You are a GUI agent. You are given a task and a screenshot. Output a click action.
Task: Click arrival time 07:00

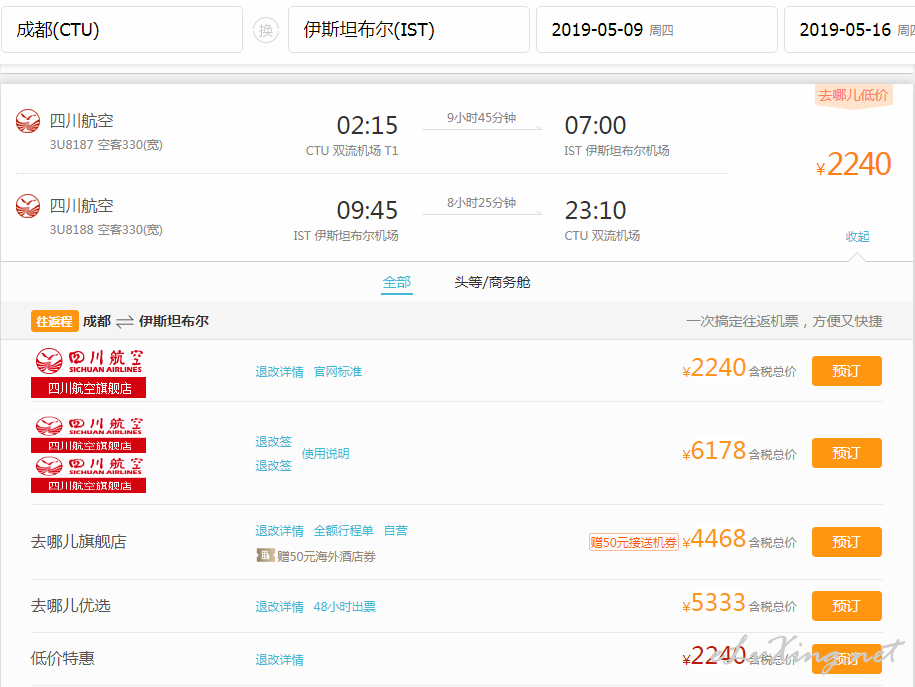pos(595,125)
